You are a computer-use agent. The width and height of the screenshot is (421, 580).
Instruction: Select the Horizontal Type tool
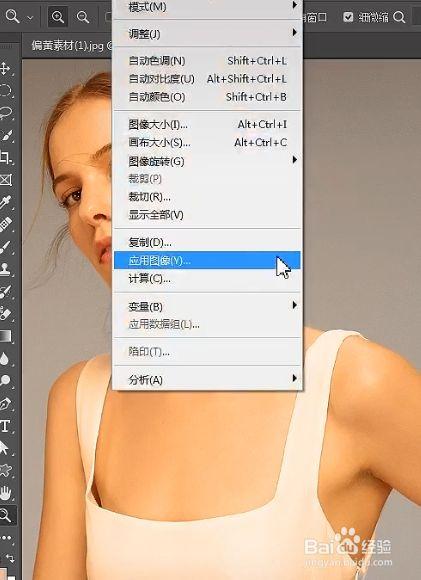pyautogui.click(x=5, y=426)
